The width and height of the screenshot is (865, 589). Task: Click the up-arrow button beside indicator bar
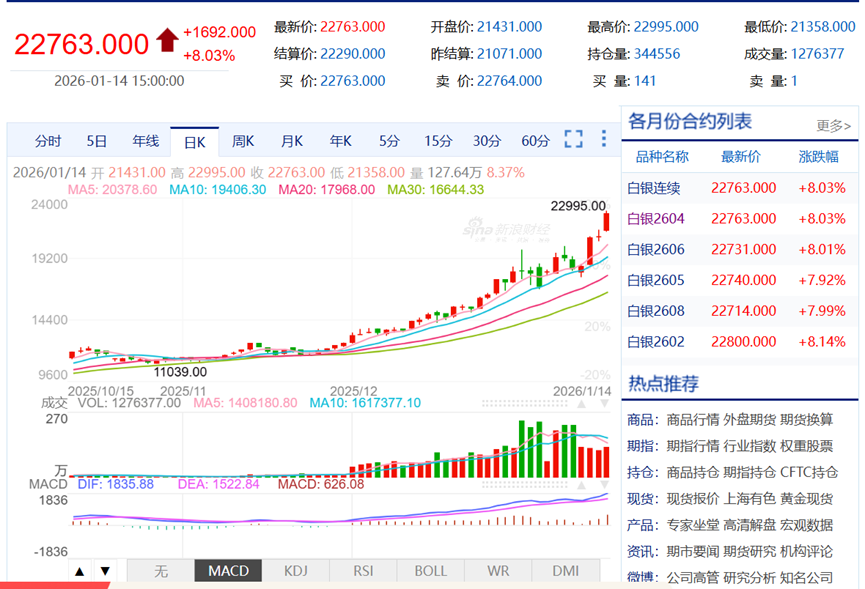pos(79,570)
